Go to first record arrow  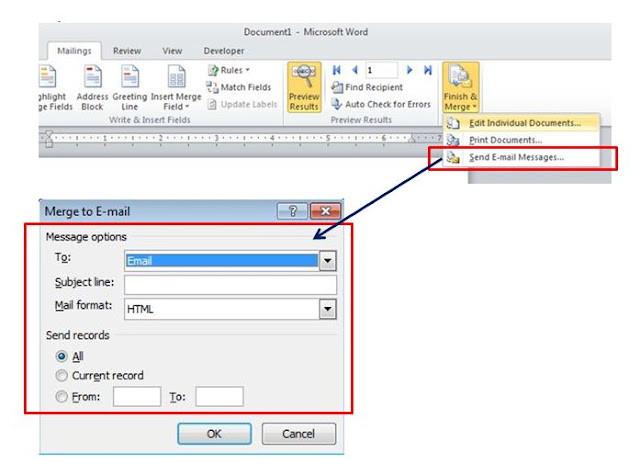(337, 70)
